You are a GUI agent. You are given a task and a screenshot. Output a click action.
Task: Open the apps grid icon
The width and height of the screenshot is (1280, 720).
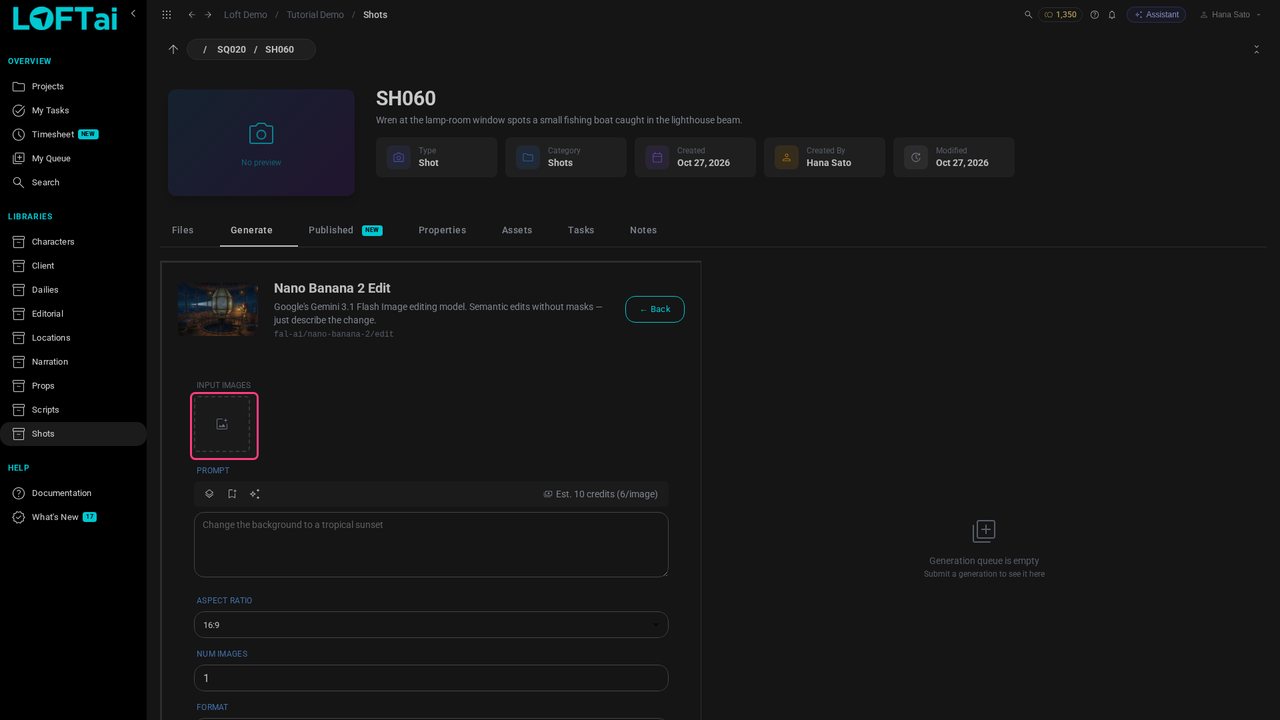pos(166,15)
